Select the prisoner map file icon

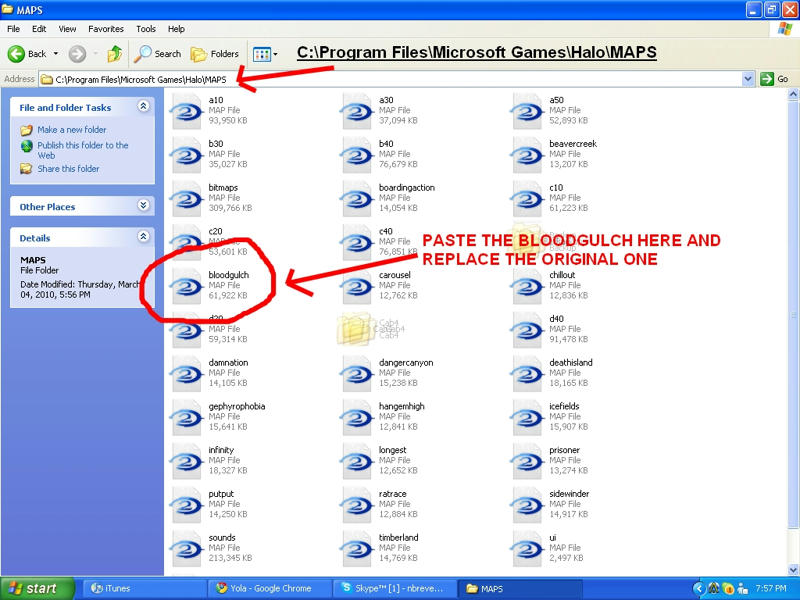(x=528, y=461)
